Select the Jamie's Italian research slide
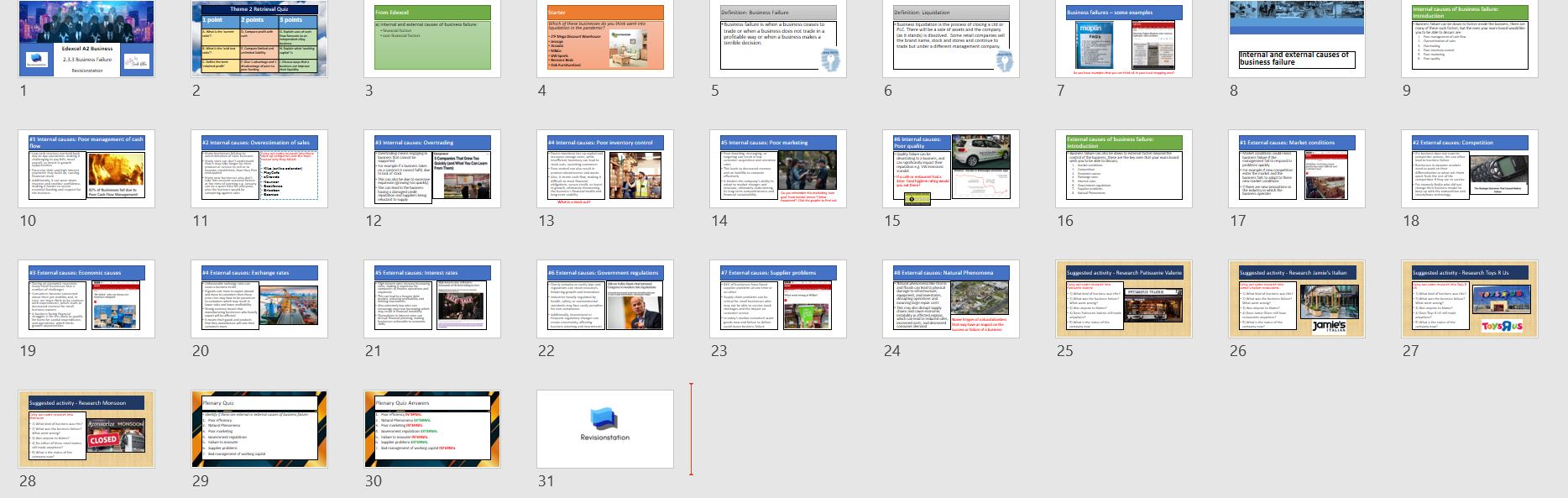Image resolution: width=1568 pixels, height=498 pixels. click(x=1296, y=299)
